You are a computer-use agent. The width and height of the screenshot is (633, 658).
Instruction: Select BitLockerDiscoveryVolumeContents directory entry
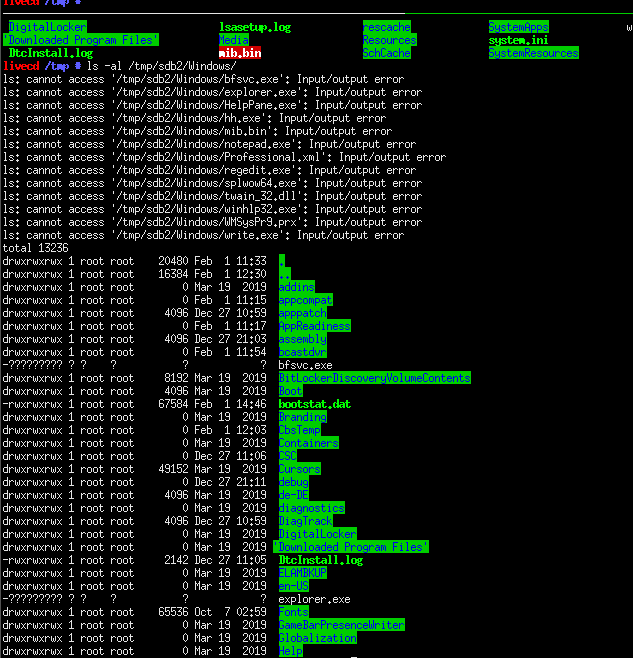coord(375,379)
